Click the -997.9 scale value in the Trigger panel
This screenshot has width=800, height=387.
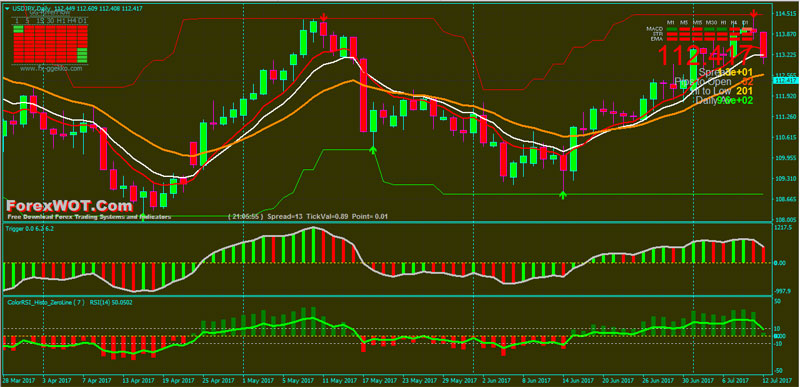click(x=784, y=291)
